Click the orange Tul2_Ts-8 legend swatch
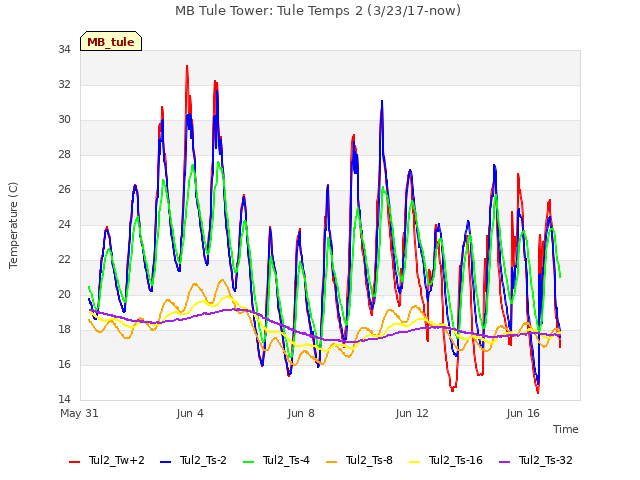The image size is (640, 480). coord(331,462)
